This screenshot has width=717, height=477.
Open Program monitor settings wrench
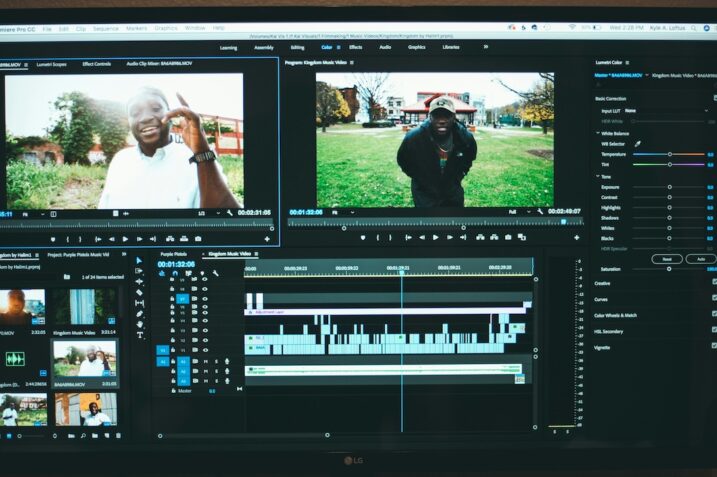coord(540,211)
